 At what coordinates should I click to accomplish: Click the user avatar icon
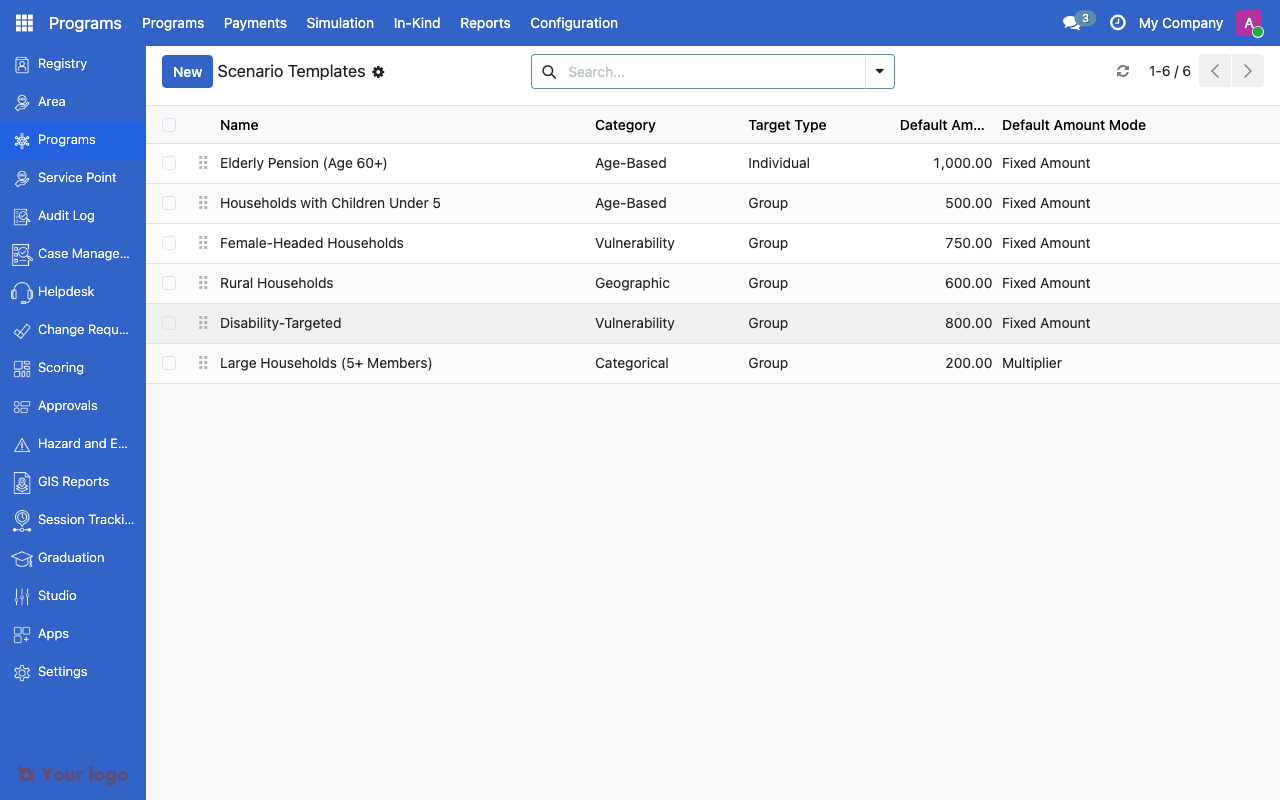coord(1249,23)
